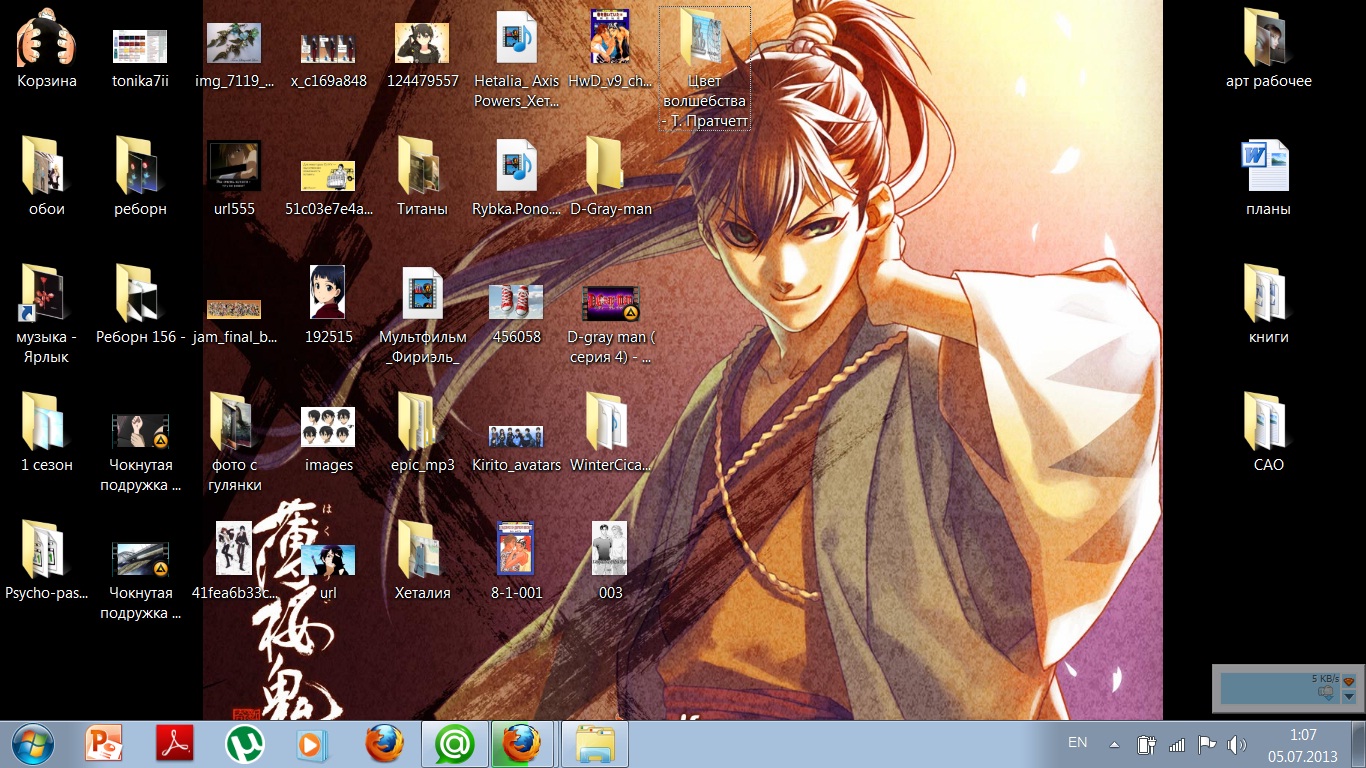Screen dimensions: 1366x768
Task: Open Windows Explorer from the taskbar
Action: click(x=595, y=744)
